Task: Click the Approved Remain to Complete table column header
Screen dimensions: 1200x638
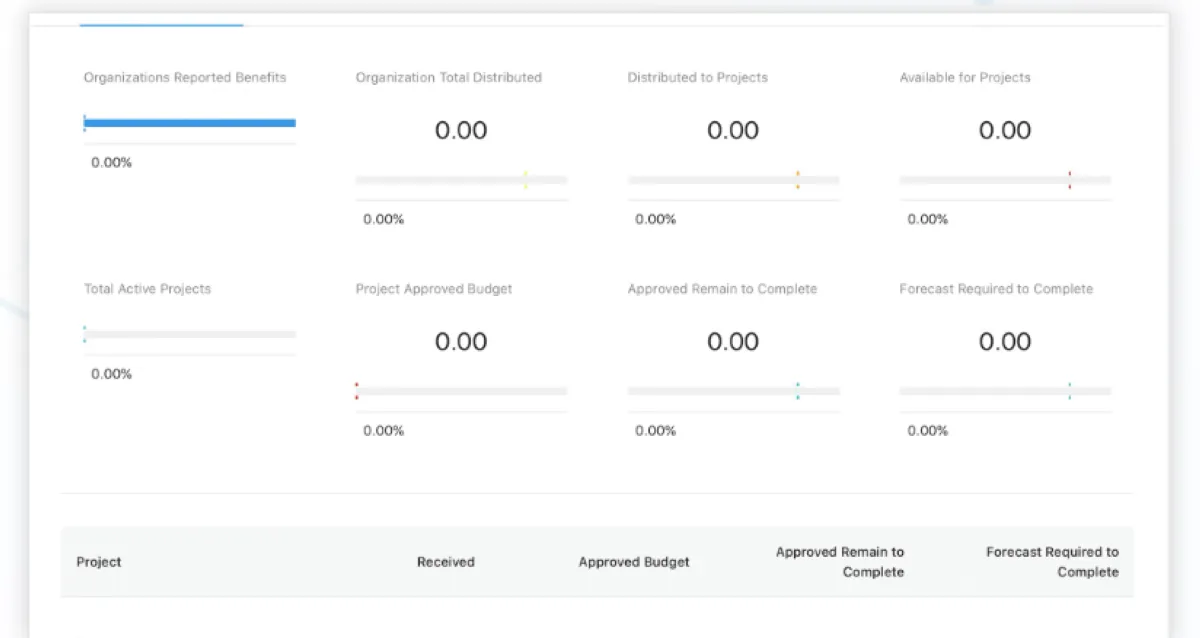Action: pyautogui.click(x=840, y=562)
